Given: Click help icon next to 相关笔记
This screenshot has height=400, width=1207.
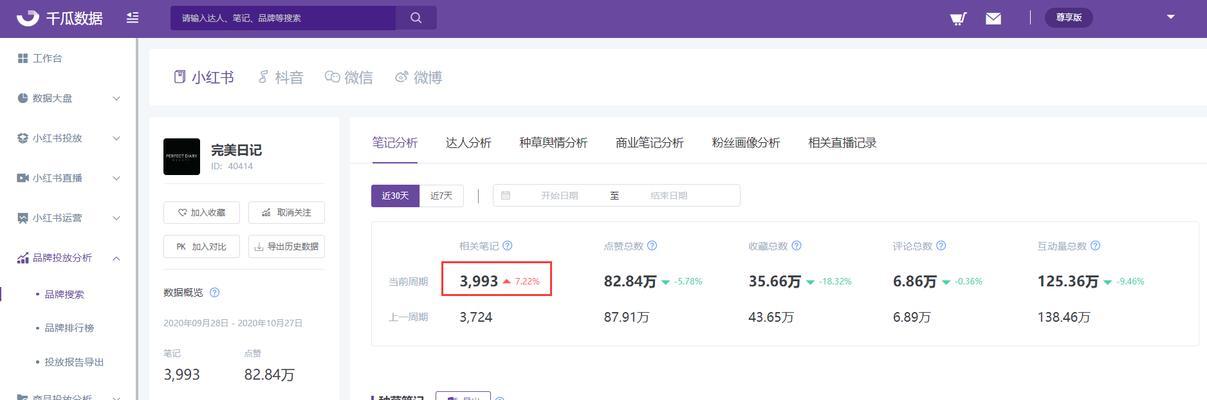Looking at the screenshot, I should tap(507, 246).
